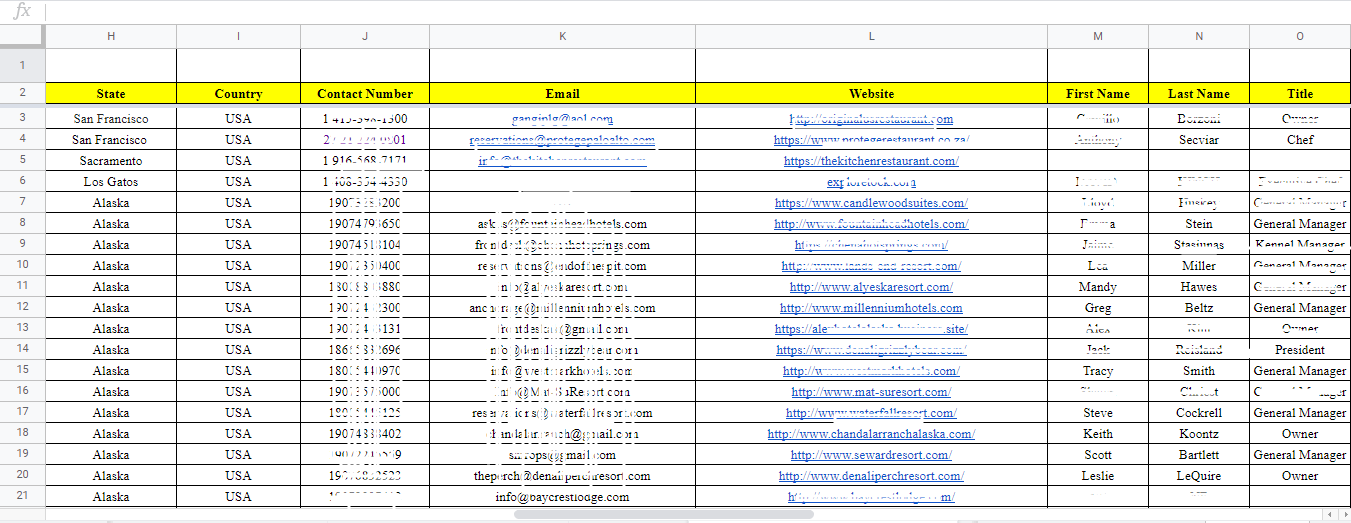The image size is (1351, 523).
Task: Select the cell containing Stein
Action: (x=1199, y=224)
